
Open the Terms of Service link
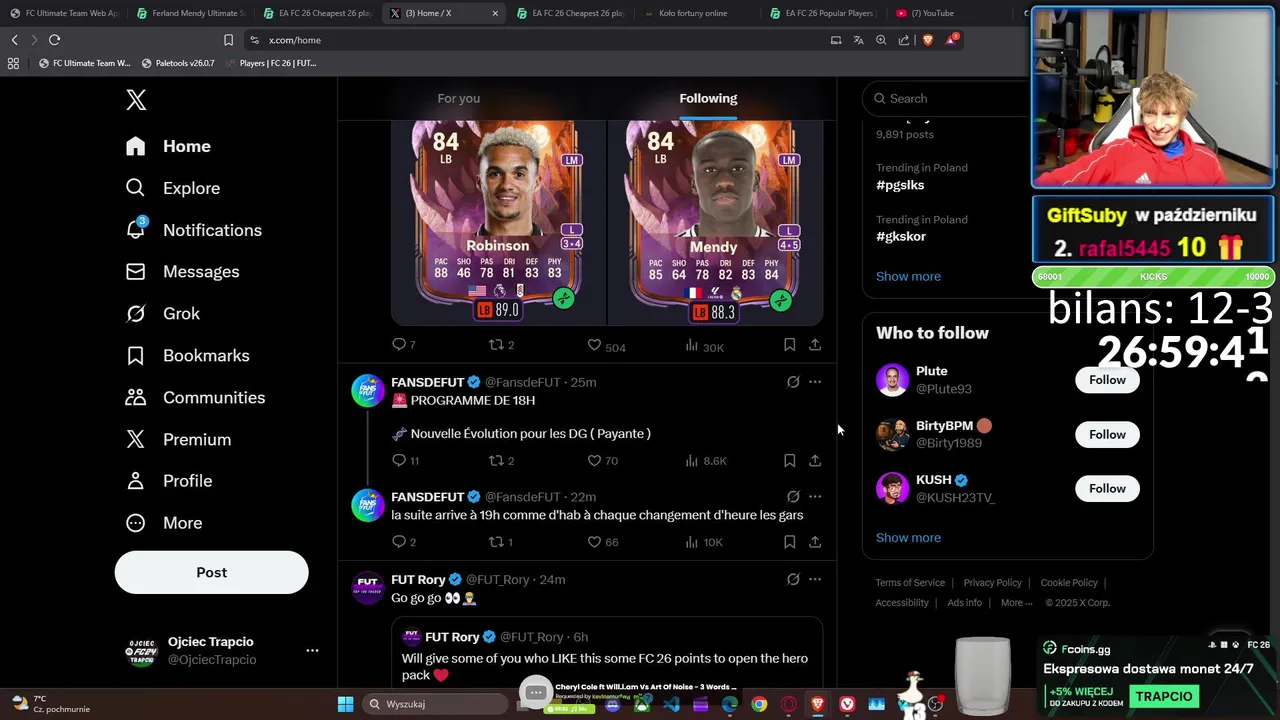910,583
